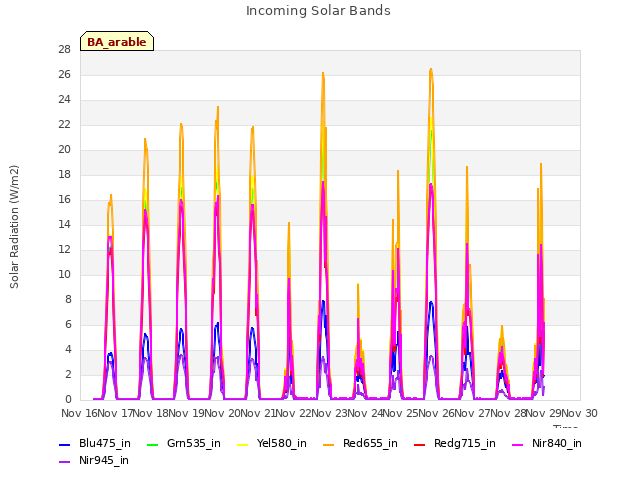
Task: Click the Nov 25 peak of Red655_in curve
Action: click(431, 69)
